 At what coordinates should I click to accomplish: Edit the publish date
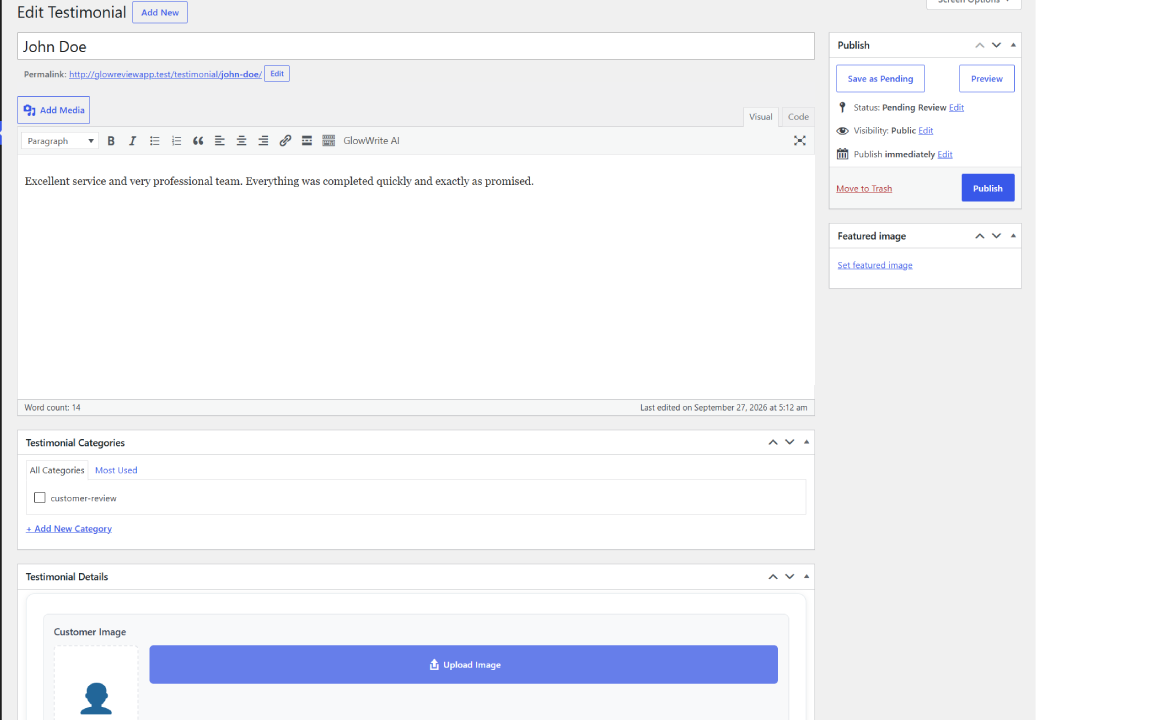tap(945, 154)
